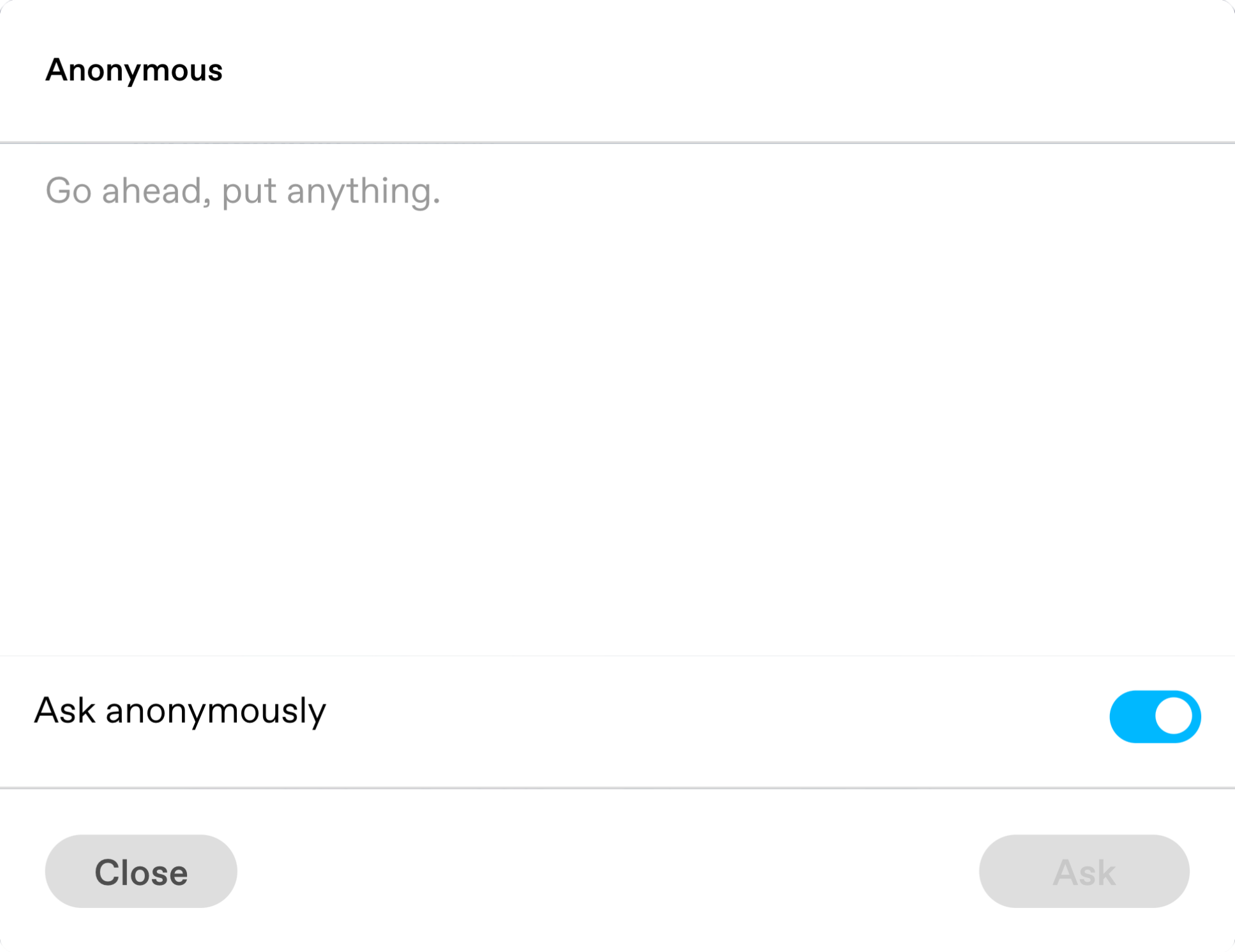1235x952 pixels.
Task: Disable anonymous asking with the blue switch
Action: 1155,717
